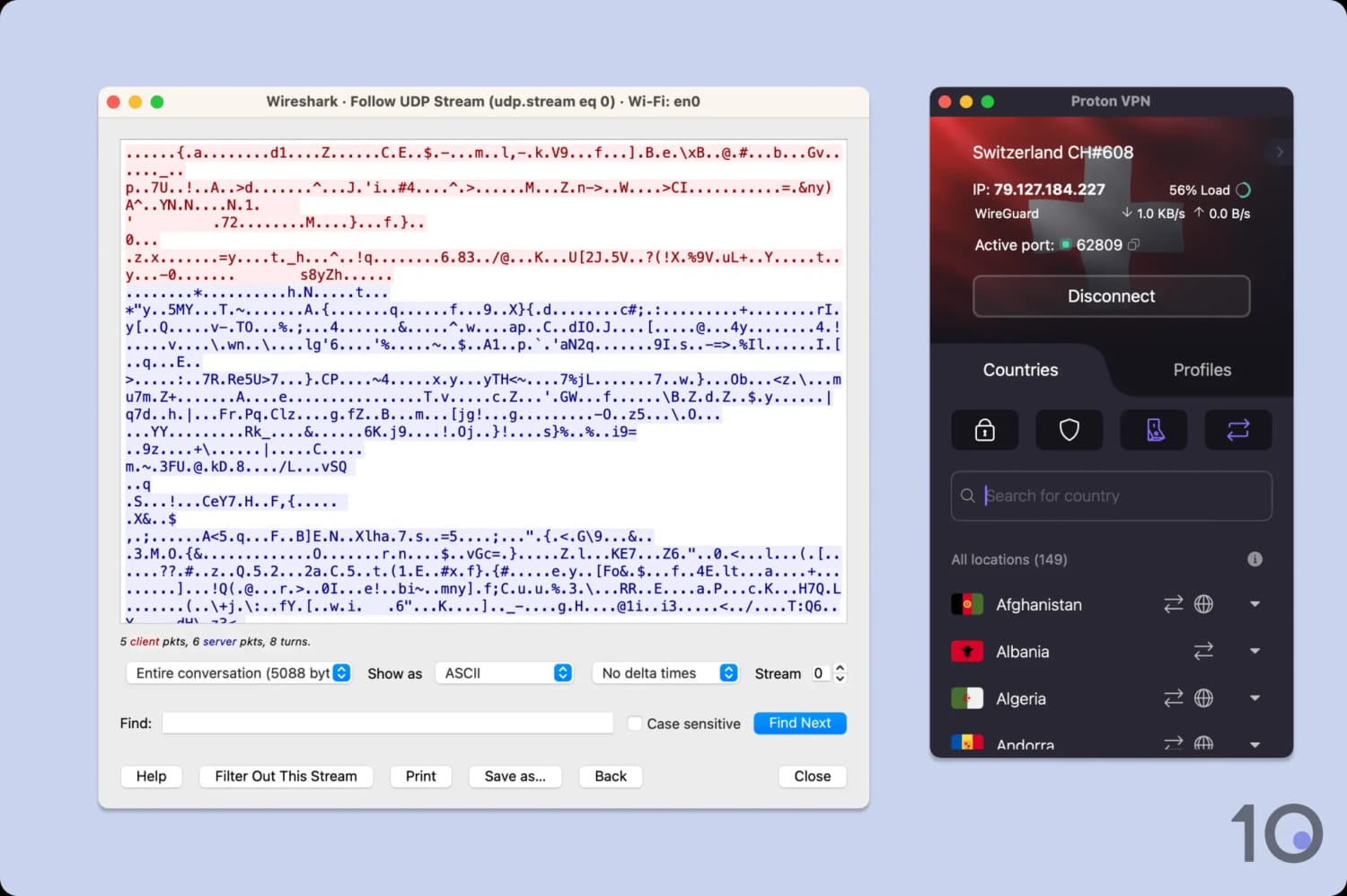Open Wireshark Help button
Screen dimensions: 1347x896
click(151, 777)
